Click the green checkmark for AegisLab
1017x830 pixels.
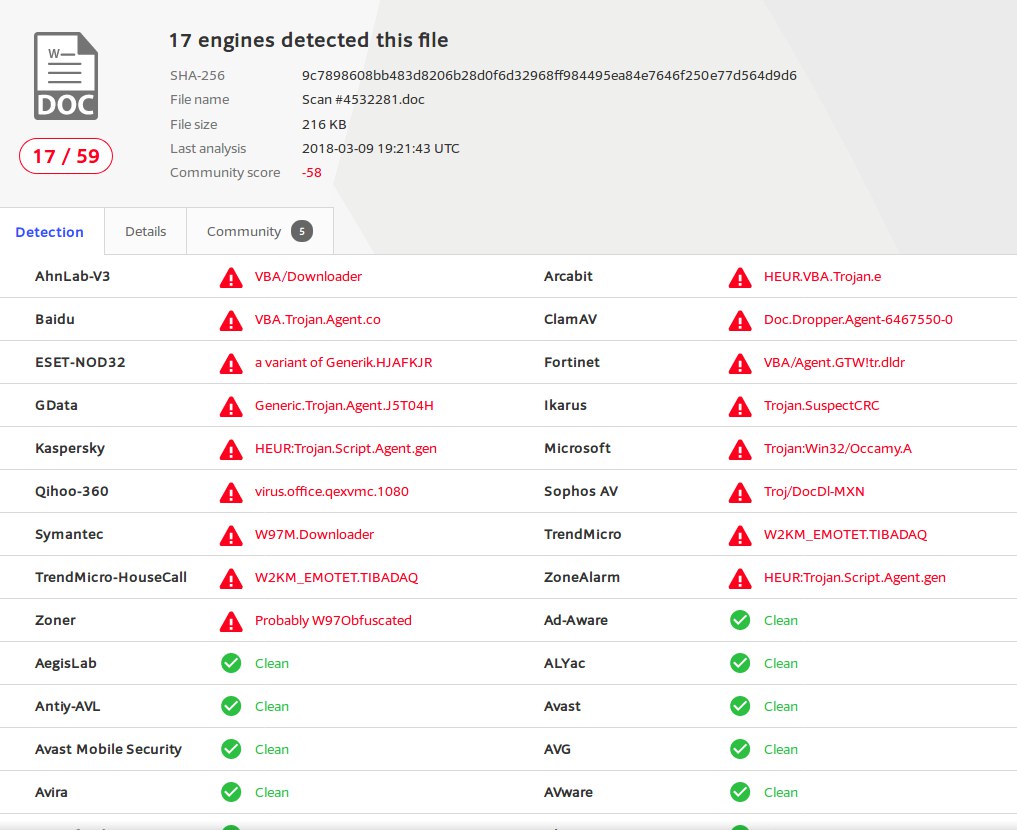[x=231, y=663]
